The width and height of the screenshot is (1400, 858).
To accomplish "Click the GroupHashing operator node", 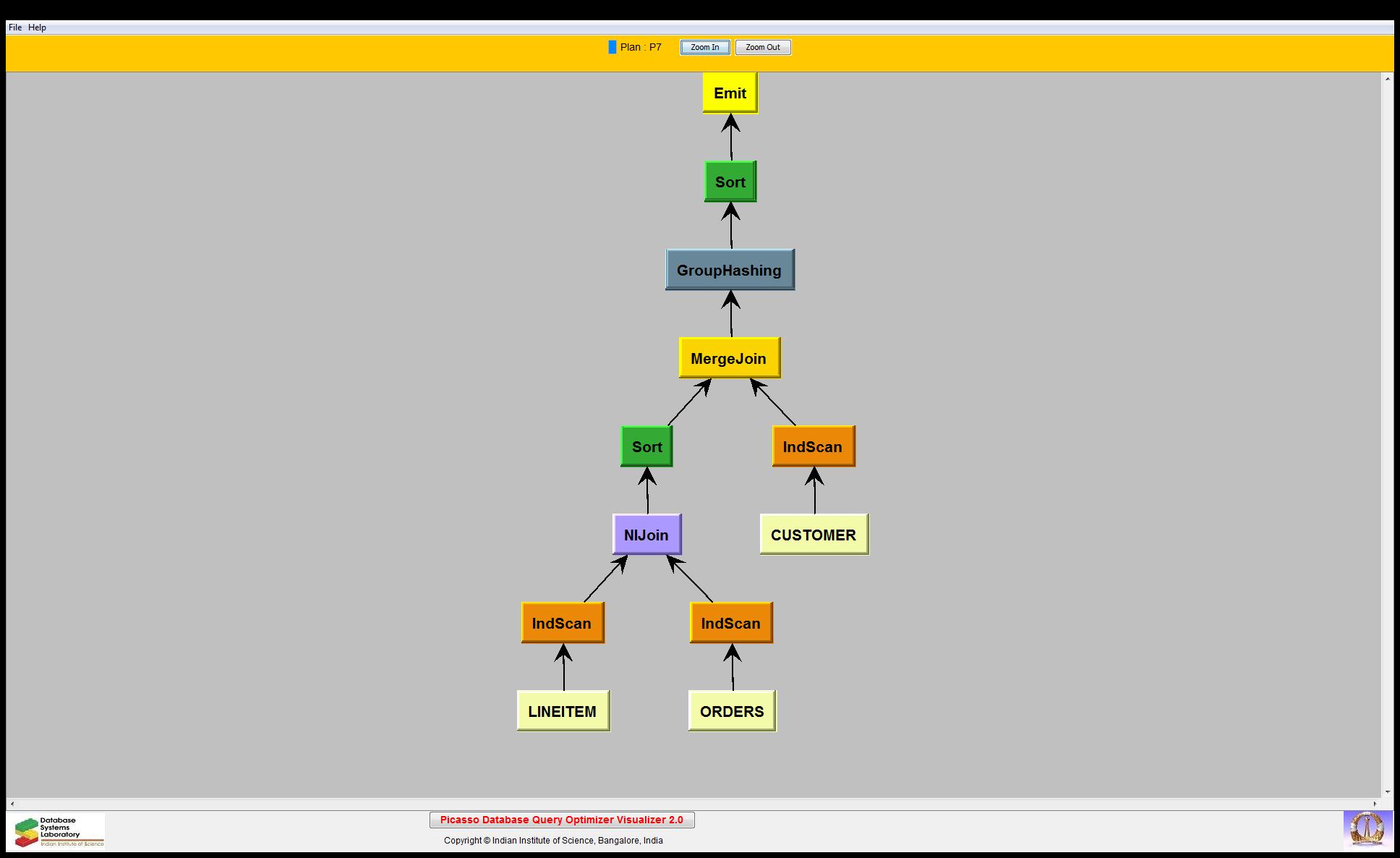I will [x=729, y=271].
